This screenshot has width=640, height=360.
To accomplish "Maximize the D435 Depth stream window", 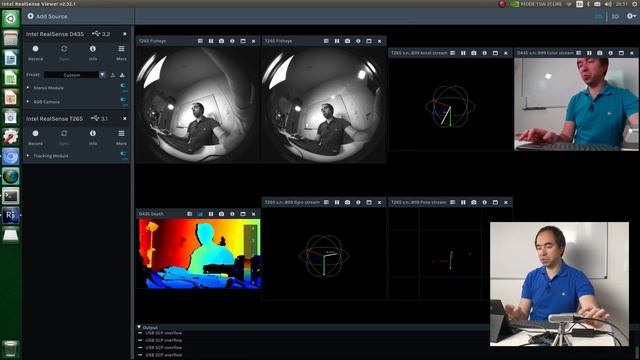I will [x=243, y=213].
